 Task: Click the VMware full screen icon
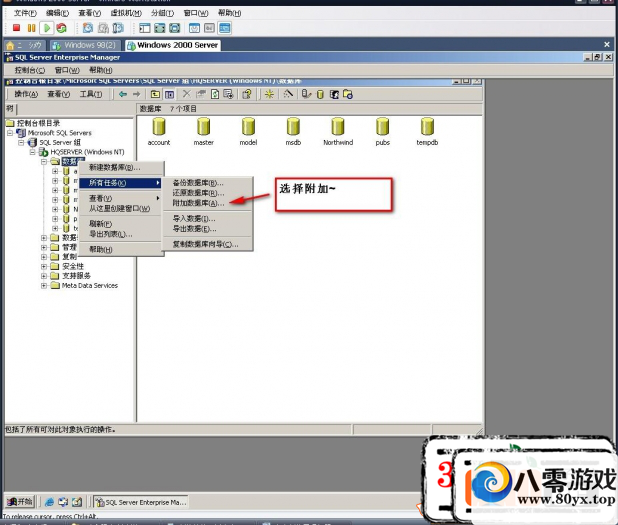point(160,28)
